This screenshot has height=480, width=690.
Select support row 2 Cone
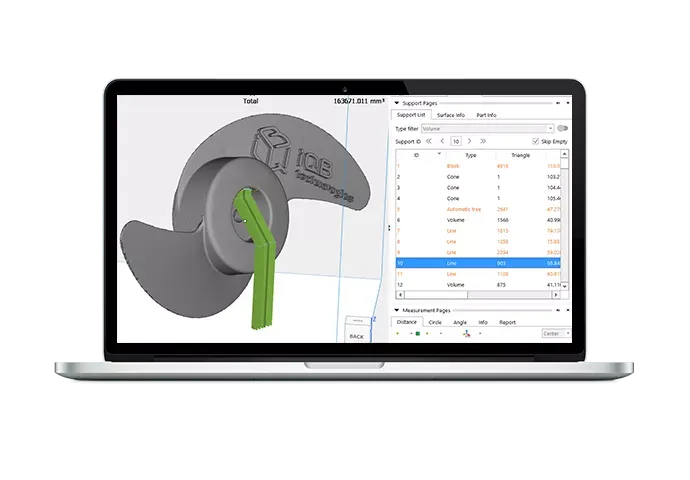478,177
